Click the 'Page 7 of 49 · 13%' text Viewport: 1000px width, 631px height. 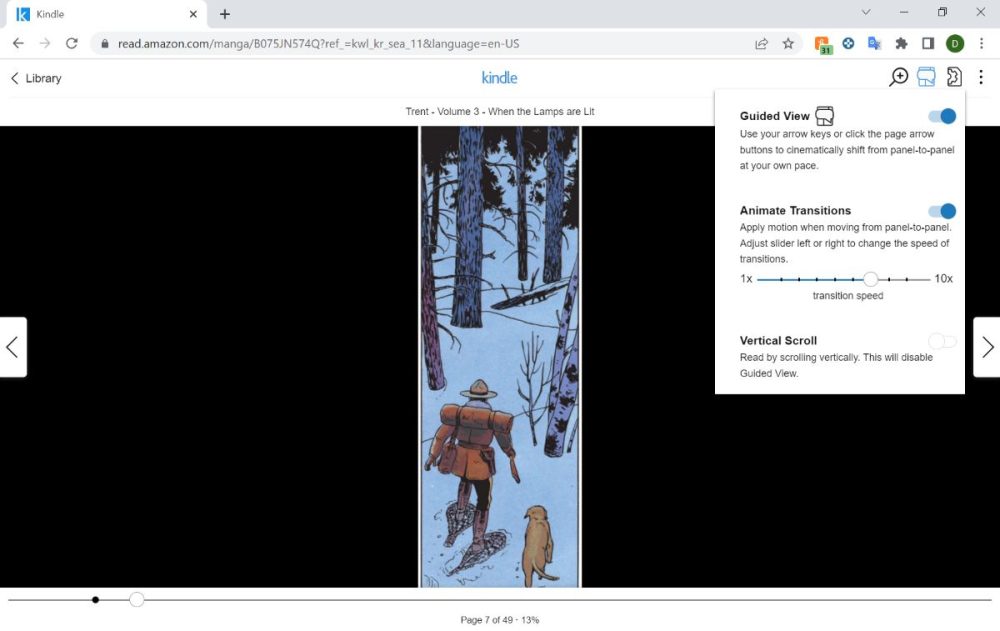tap(499, 620)
